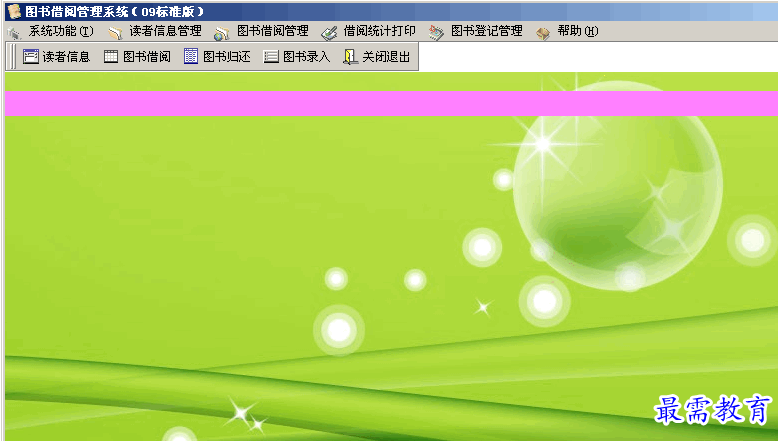The image size is (778, 441).
Task: Click the 图书登记管理 menu icon
Action: (x=436, y=33)
